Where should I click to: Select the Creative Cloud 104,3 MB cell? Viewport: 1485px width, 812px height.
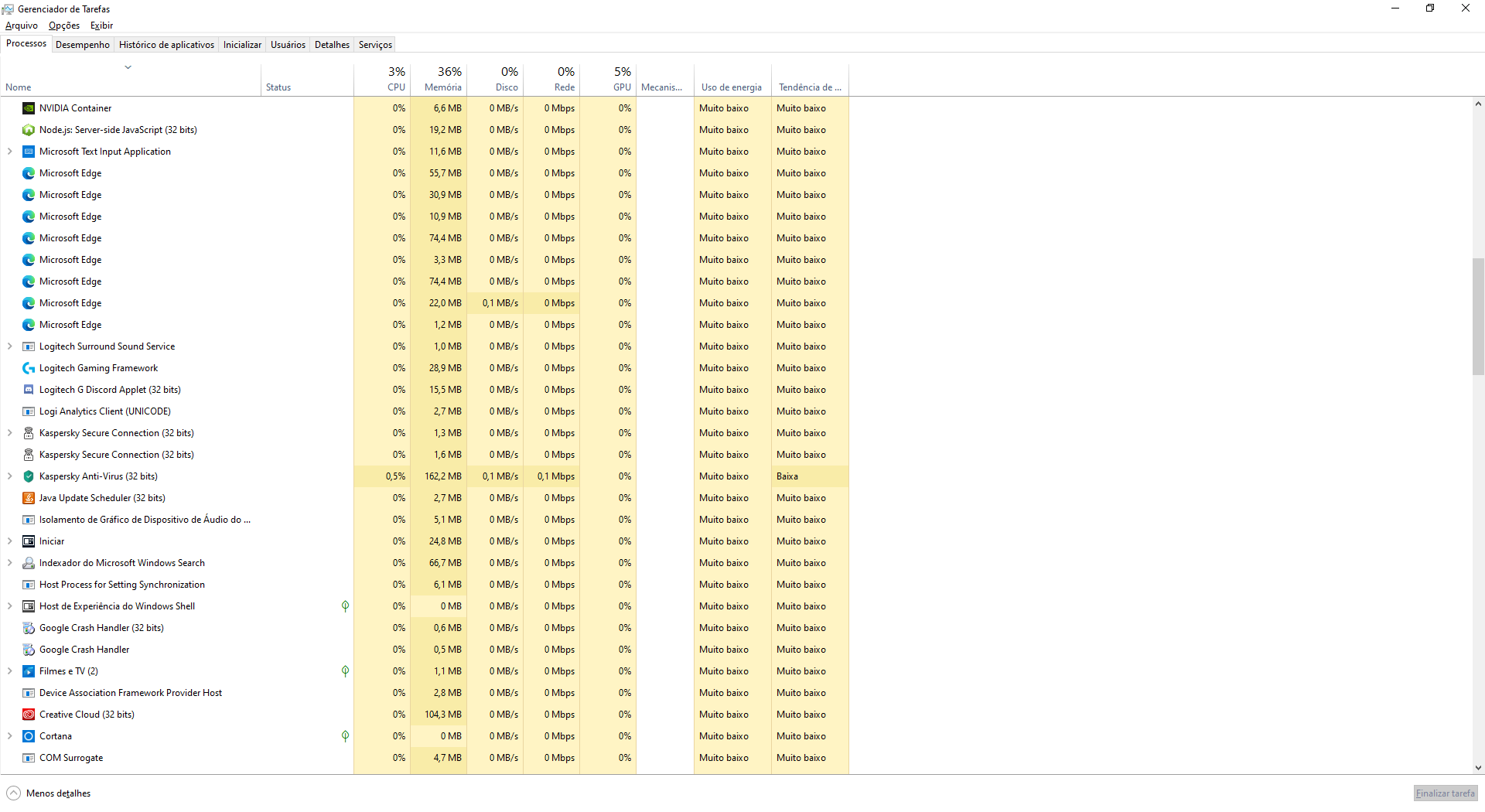point(439,715)
